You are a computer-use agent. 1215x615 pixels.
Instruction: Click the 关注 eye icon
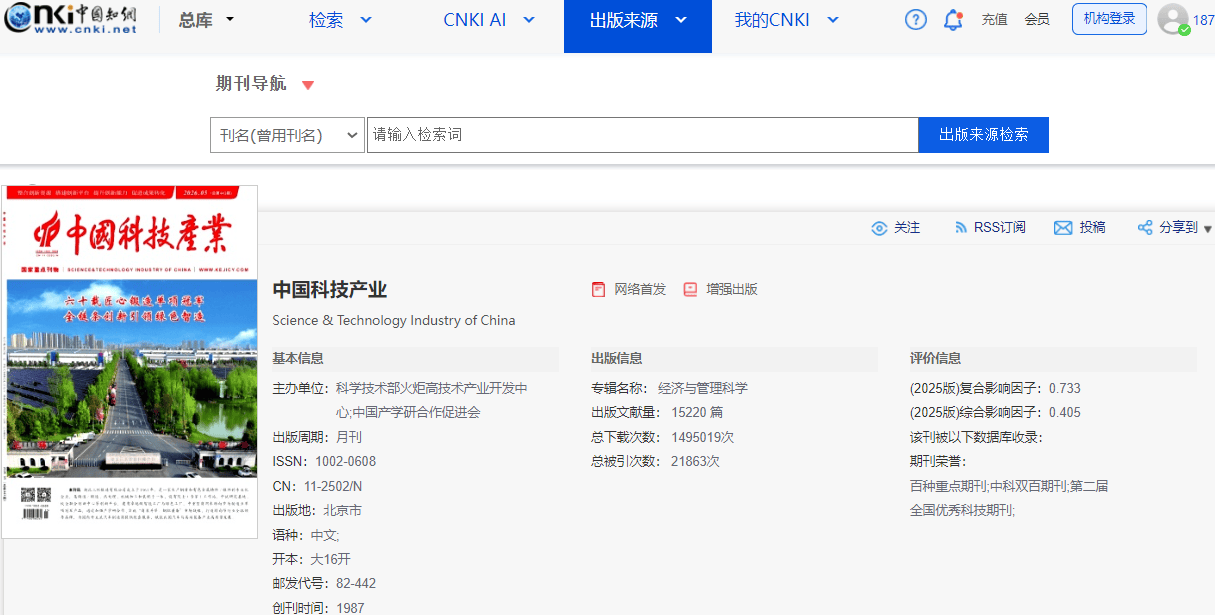point(879,228)
